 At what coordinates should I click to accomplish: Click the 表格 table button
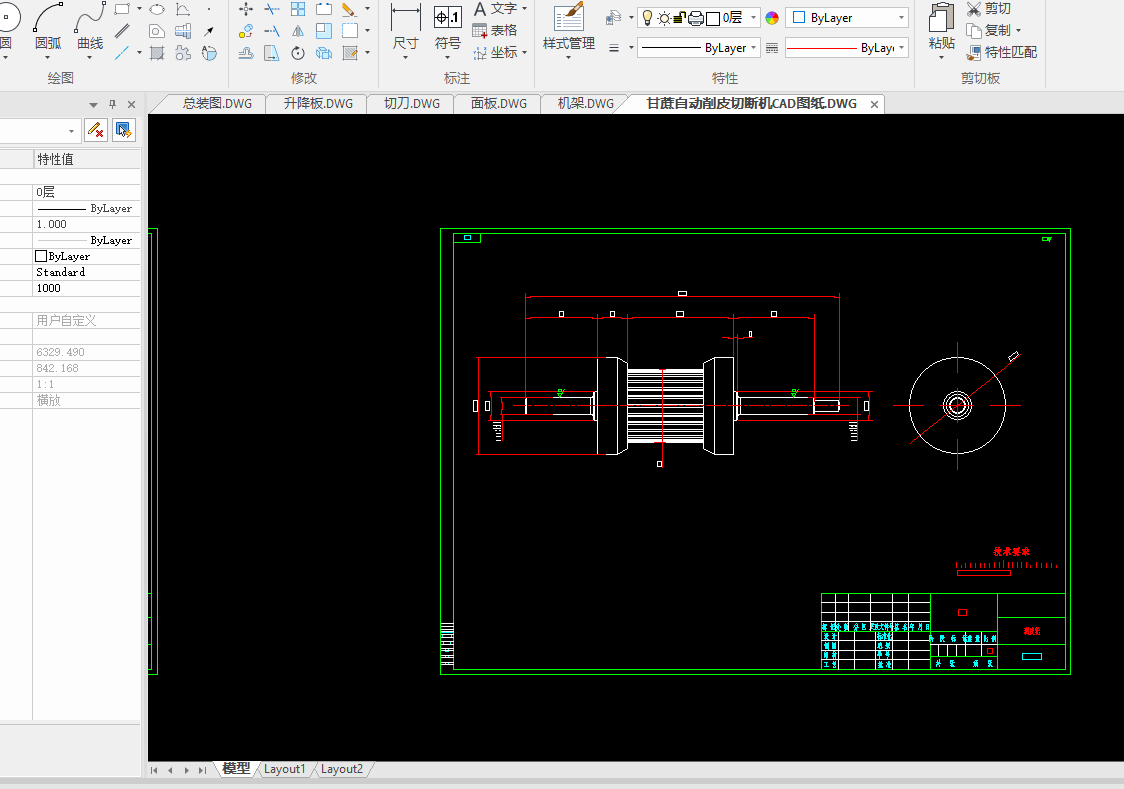point(495,30)
